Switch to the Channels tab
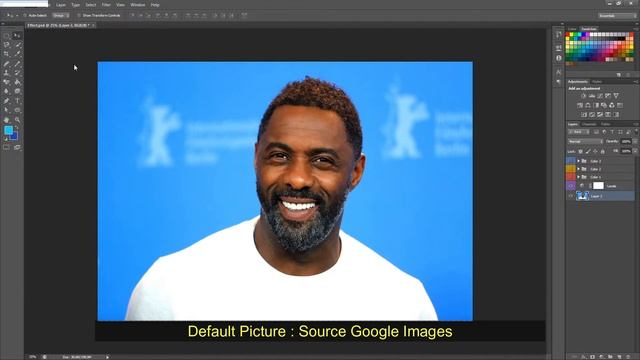This screenshot has width=640, height=360. pyautogui.click(x=589, y=124)
